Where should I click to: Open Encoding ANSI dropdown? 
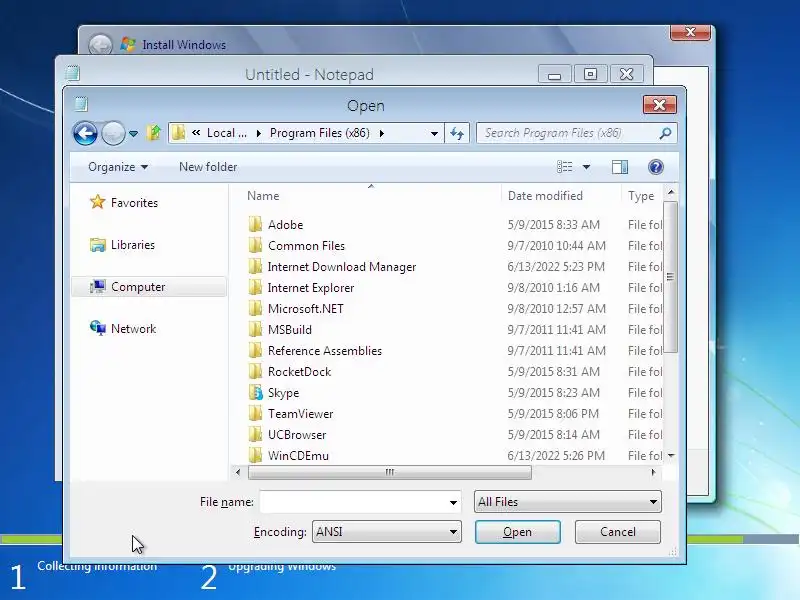[x=387, y=532]
